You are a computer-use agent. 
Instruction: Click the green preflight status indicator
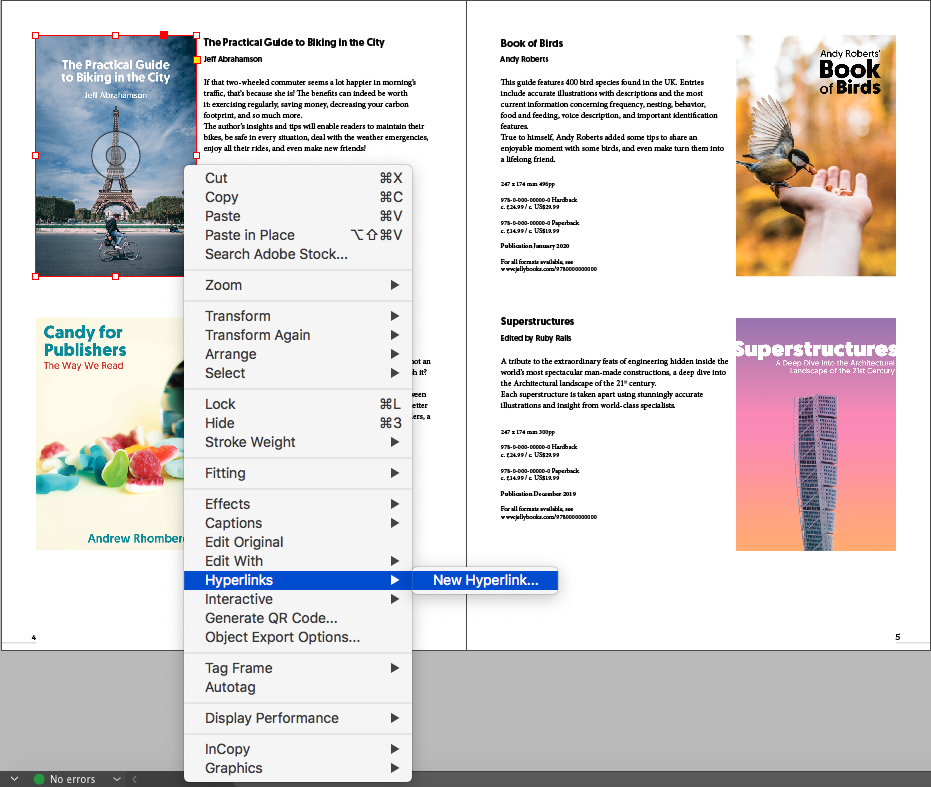(x=39, y=779)
